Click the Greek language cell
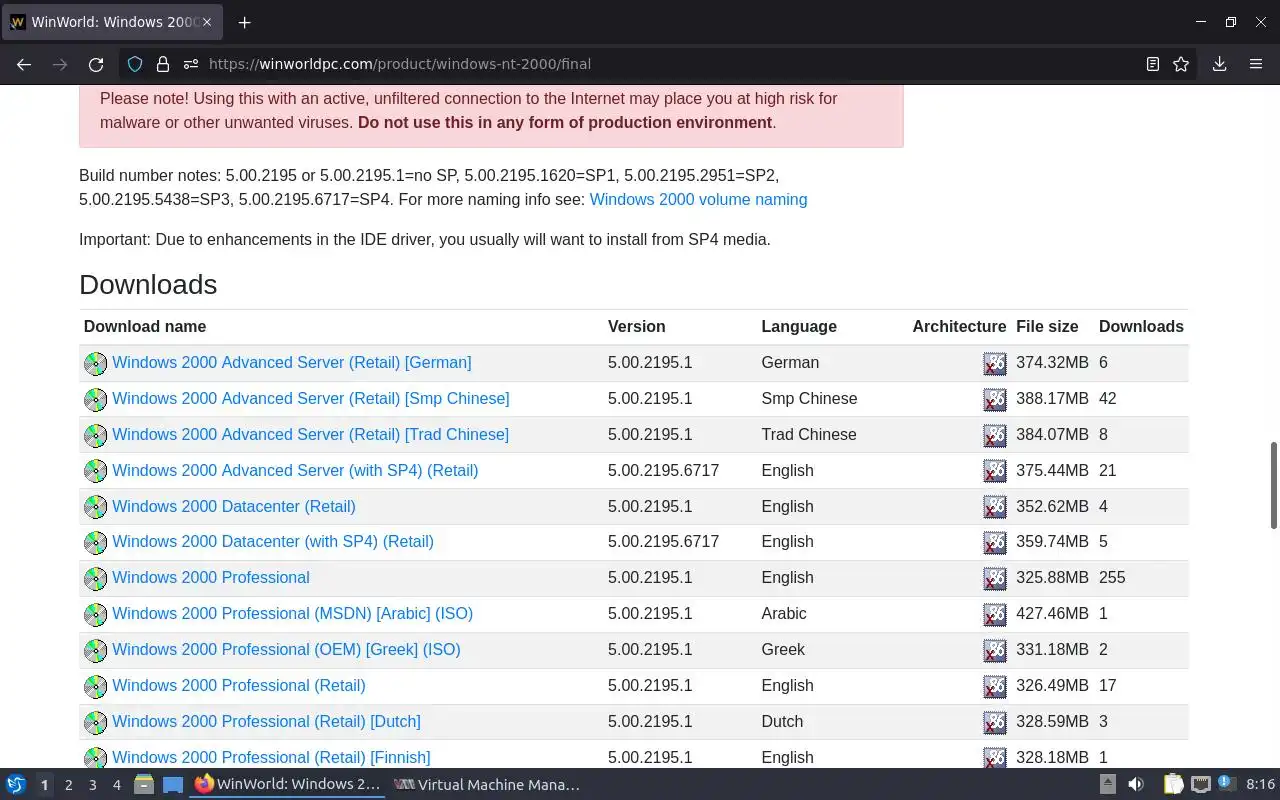This screenshot has height=800, width=1280. pos(783,649)
